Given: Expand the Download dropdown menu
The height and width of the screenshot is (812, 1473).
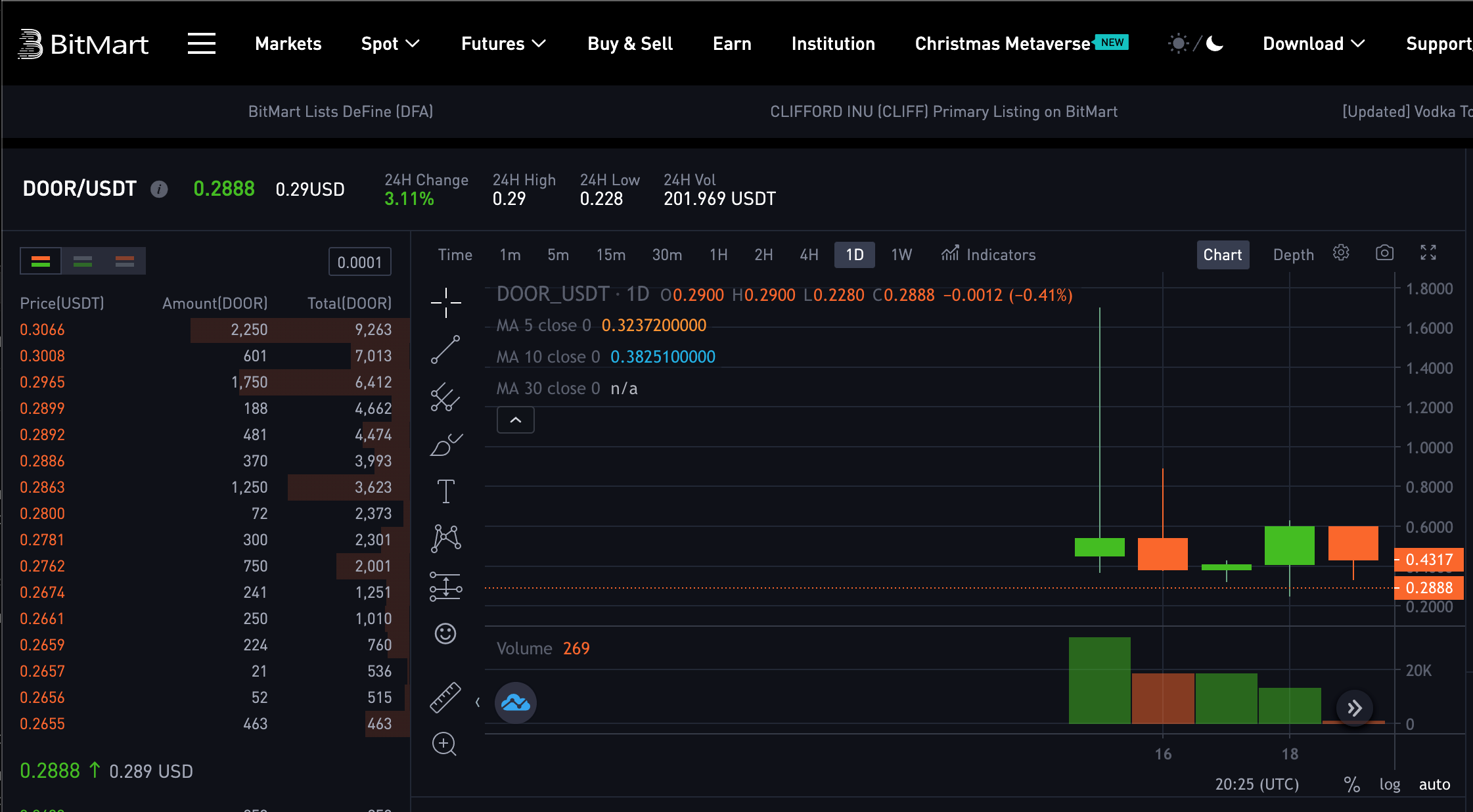Looking at the screenshot, I should [x=1314, y=44].
